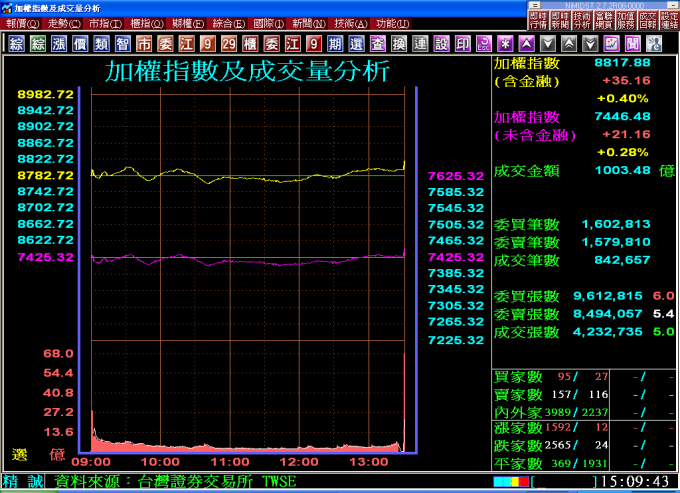The height and width of the screenshot is (493, 680).
Task: Click the 資料來源：台灣證券交易所 TWSE status text
Action: click(175, 481)
